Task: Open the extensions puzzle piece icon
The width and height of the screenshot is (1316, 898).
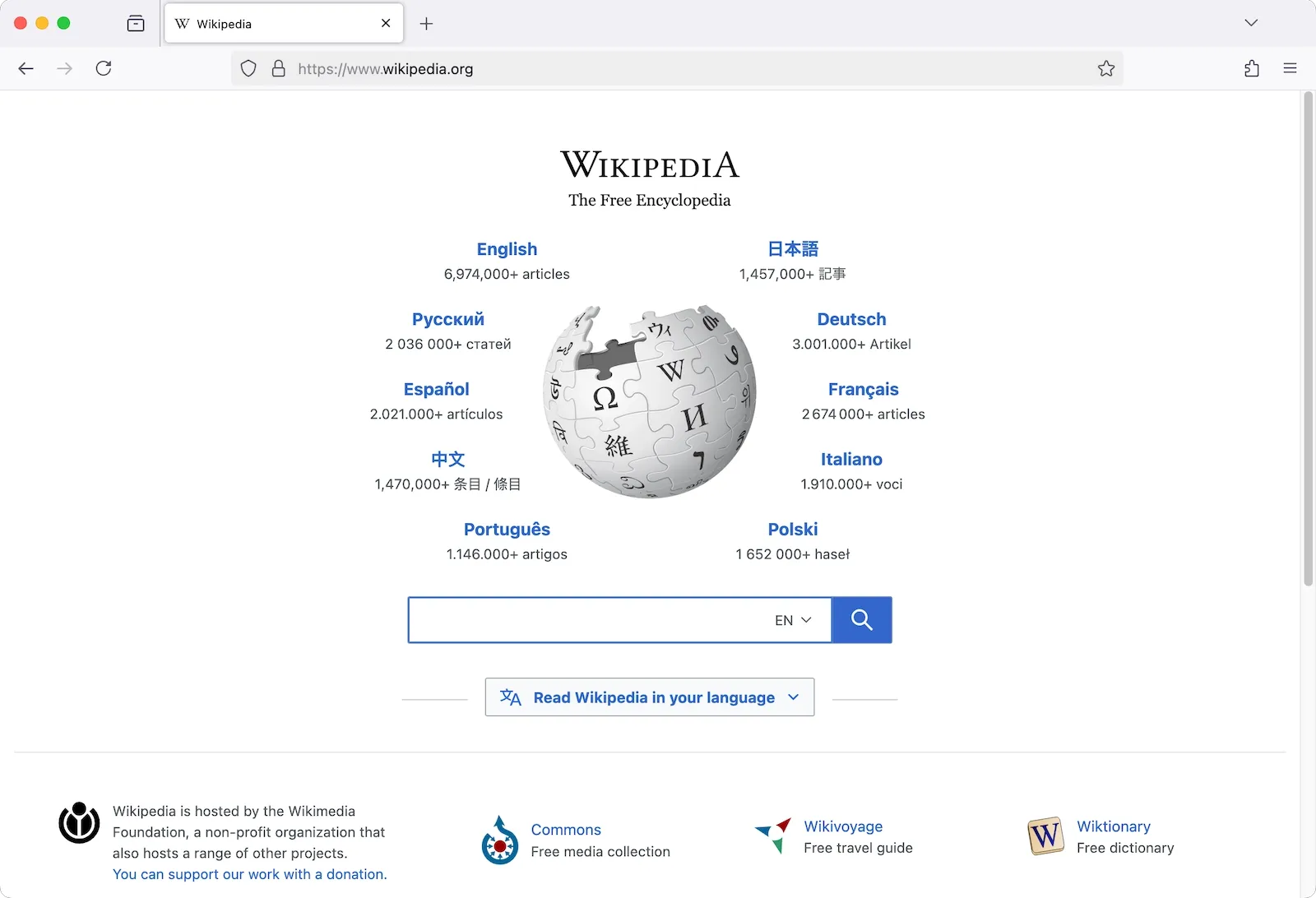Action: [x=1252, y=68]
